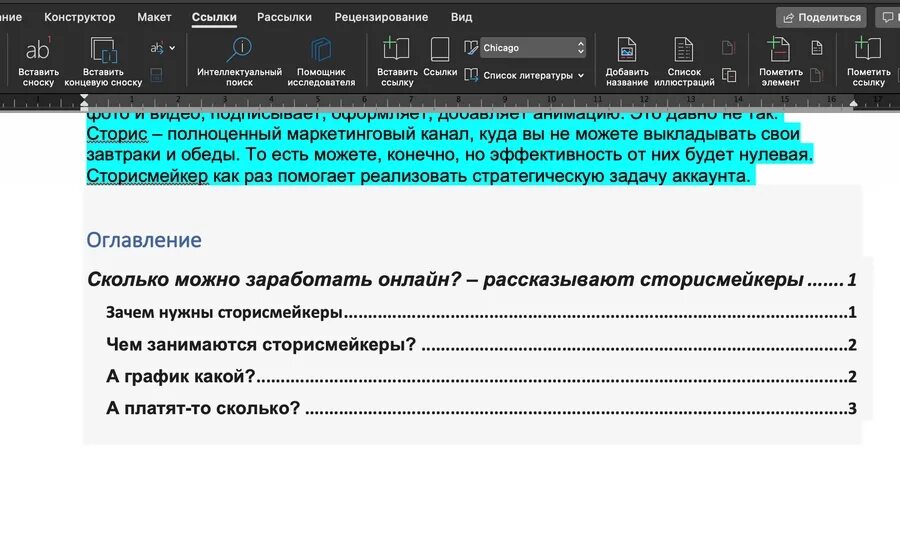Follow TOC entry Чем занимаются сторисмейкеры?
This screenshot has width=900, height=553.
481,345
